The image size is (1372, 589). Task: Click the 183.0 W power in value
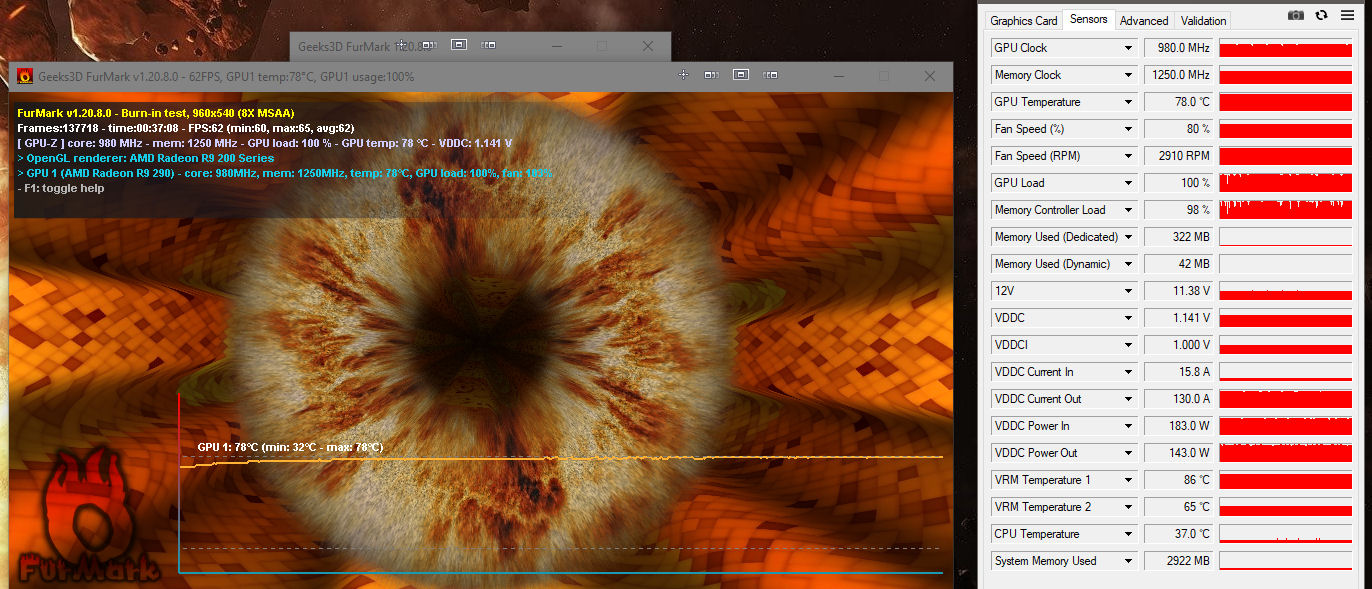pyautogui.click(x=1179, y=426)
